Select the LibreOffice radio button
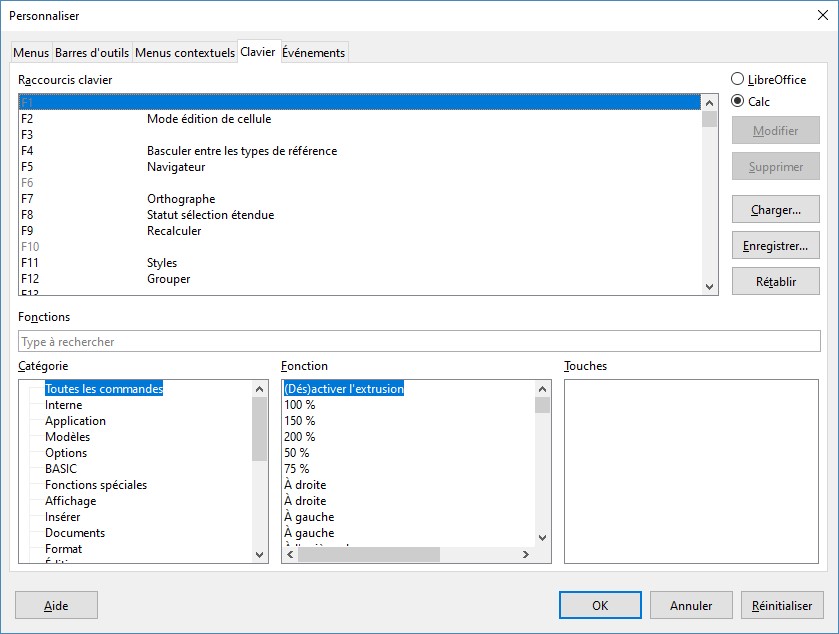Image resolution: width=839 pixels, height=634 pixels. tap(738, 80)
